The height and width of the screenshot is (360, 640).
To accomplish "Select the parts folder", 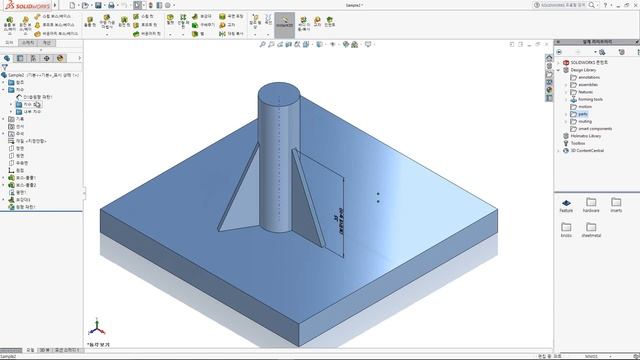I will pos(579,114).
